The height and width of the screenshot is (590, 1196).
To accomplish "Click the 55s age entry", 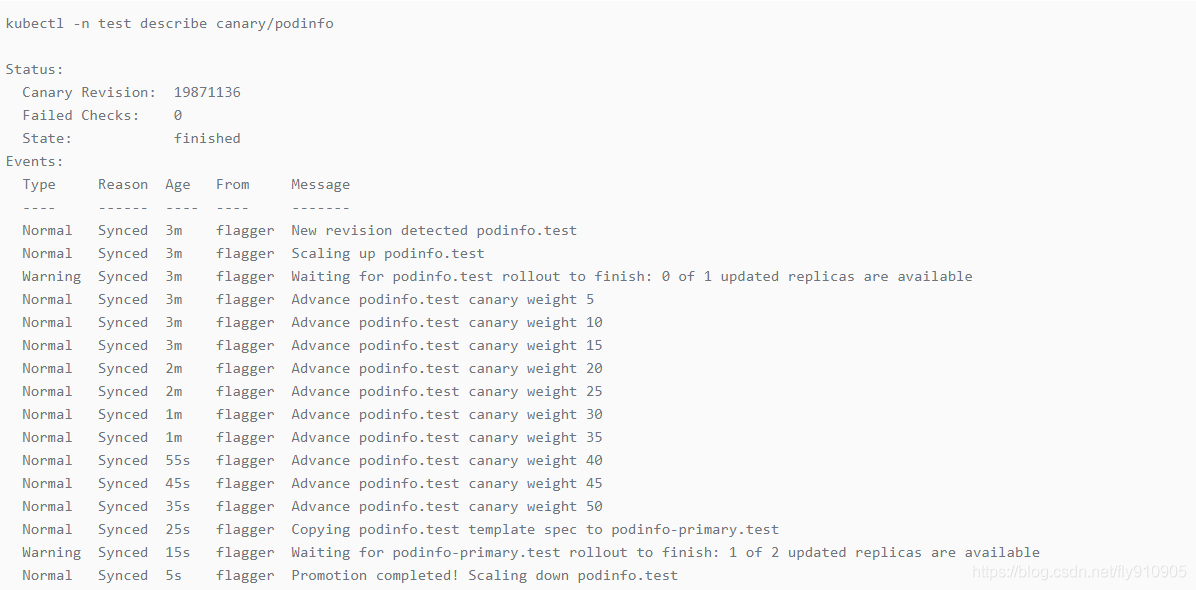I will 178,460.
